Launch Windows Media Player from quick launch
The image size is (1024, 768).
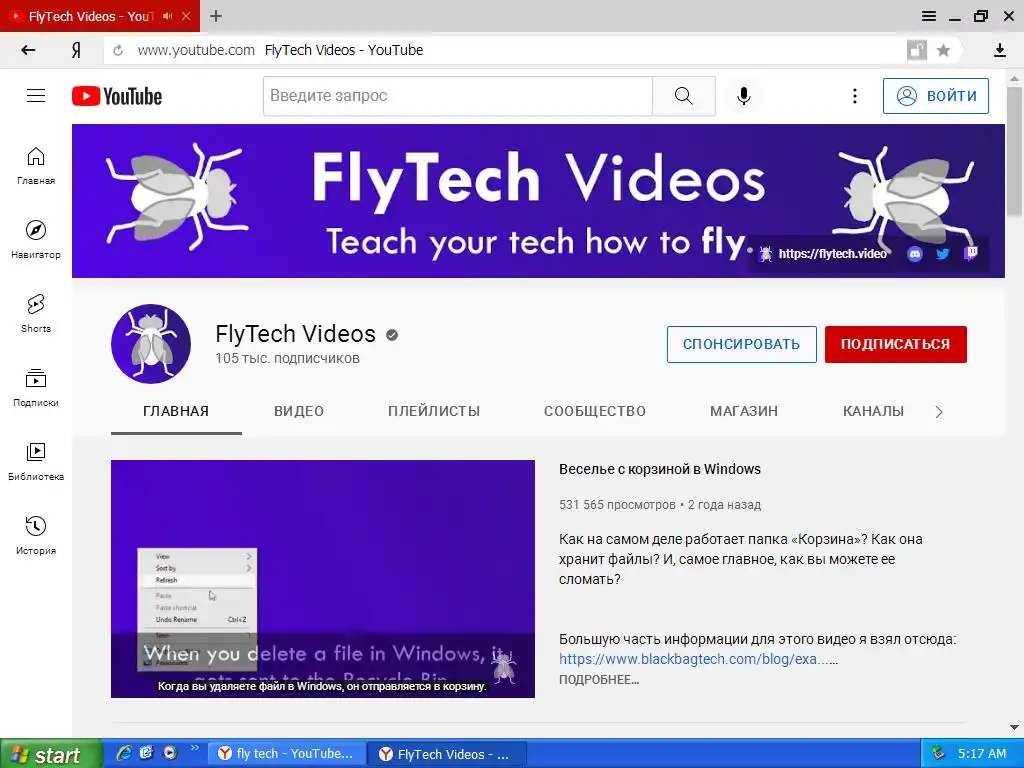[x=170, y=753]
